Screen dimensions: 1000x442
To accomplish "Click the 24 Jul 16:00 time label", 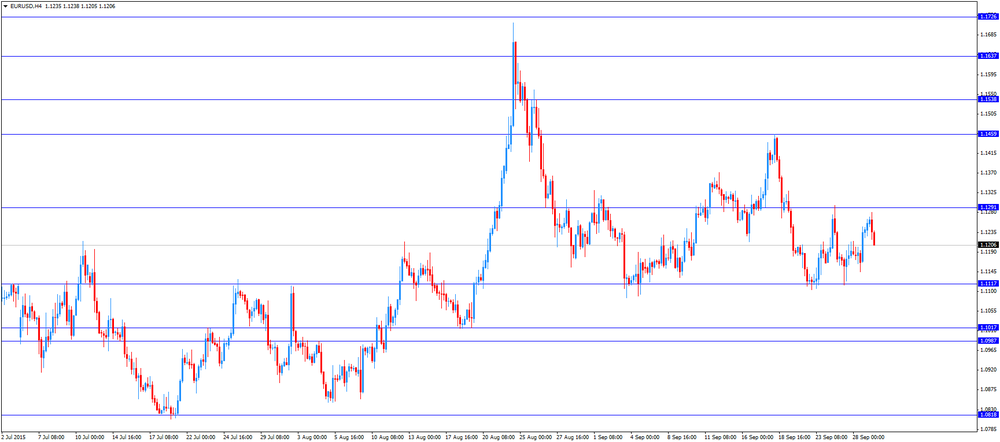I will pyautogui.click(x=238, y=438).
